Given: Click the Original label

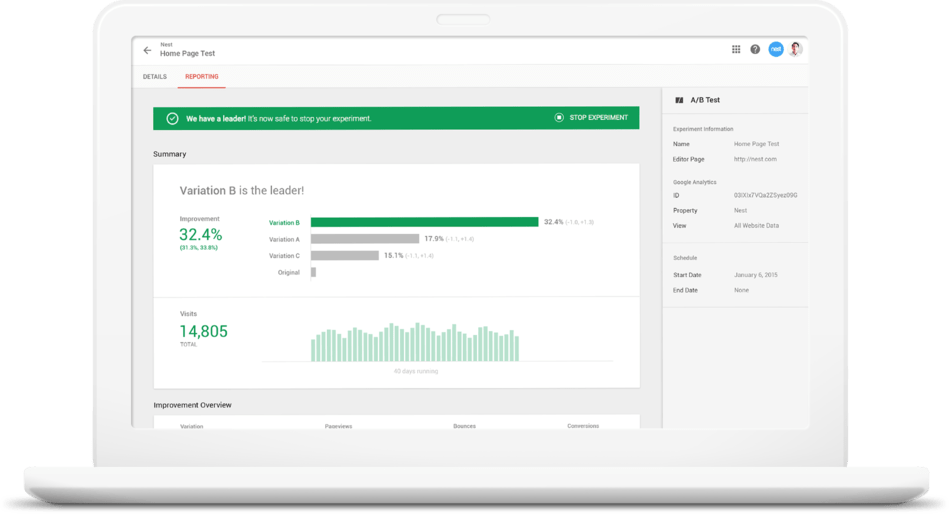Looking at the screenshot, I should (x=289, y=272).
